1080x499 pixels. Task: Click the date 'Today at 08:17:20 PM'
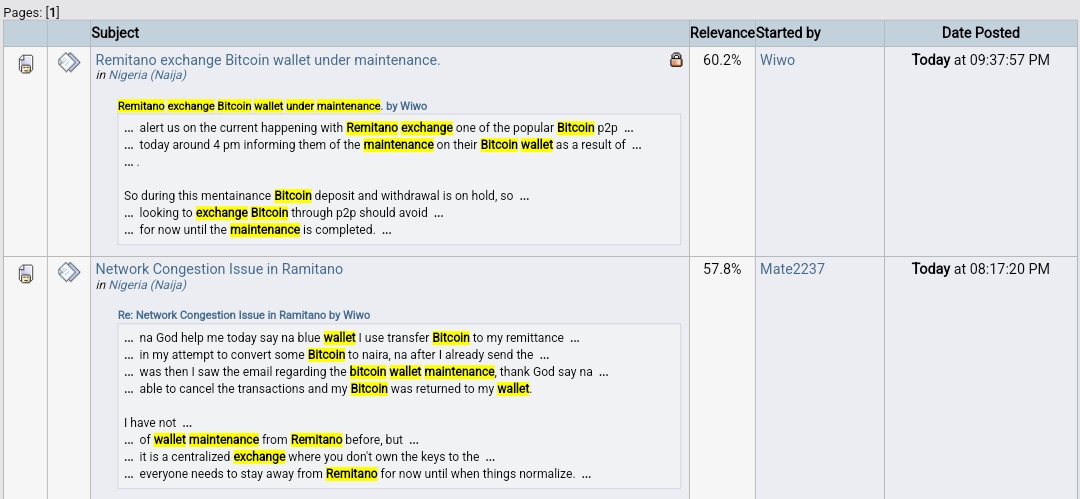point(981,269)
